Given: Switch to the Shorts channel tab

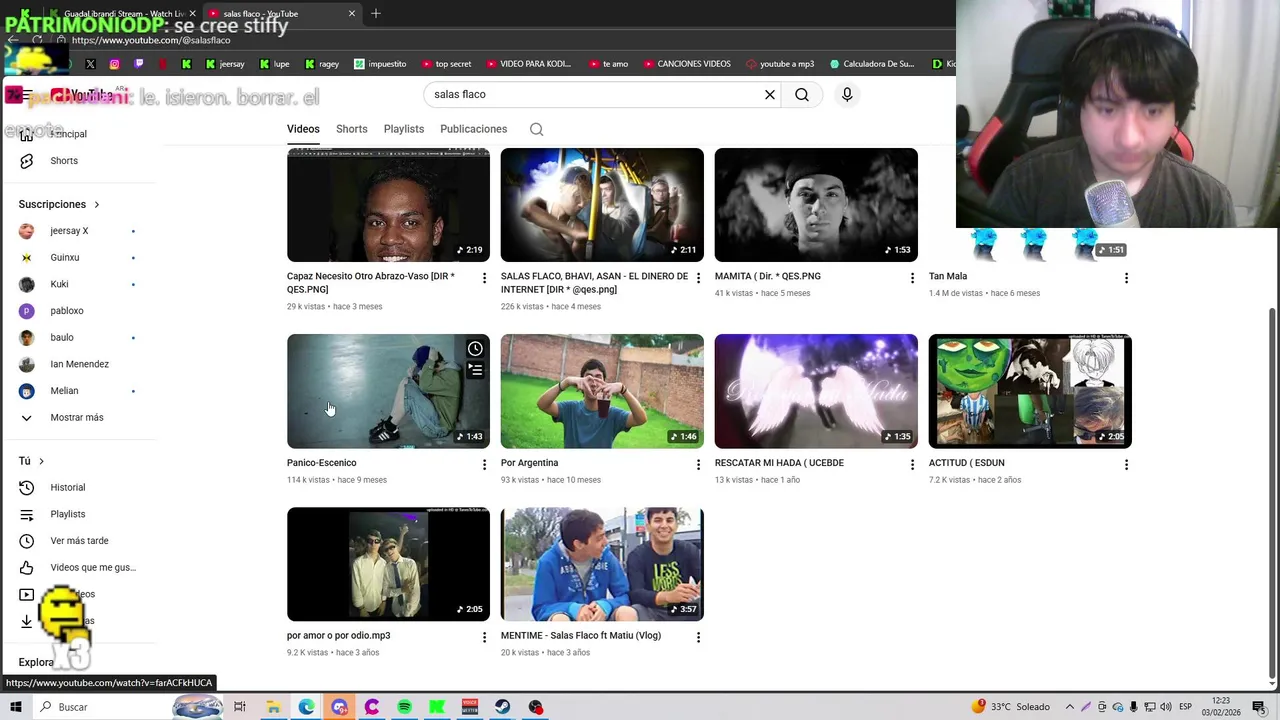Looking at the screenshot, I should tap(352, 129).
